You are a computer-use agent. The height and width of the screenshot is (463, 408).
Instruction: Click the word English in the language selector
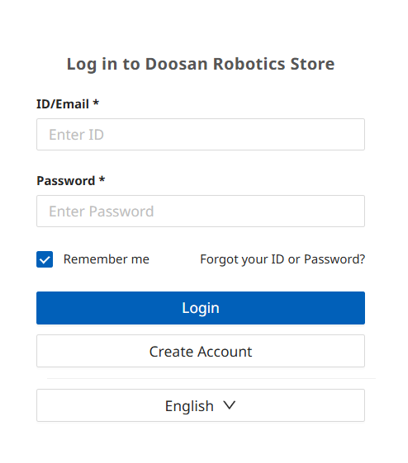coord(189,406)
